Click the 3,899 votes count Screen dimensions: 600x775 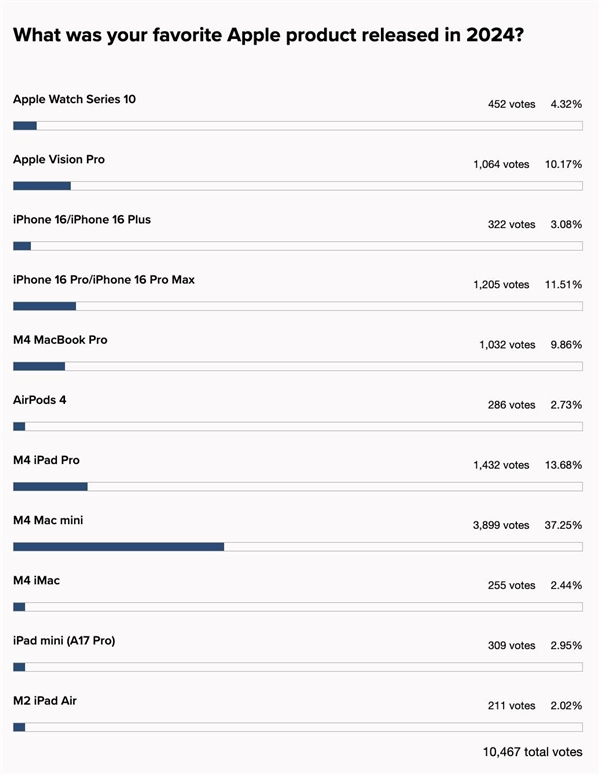click(501, 525)
